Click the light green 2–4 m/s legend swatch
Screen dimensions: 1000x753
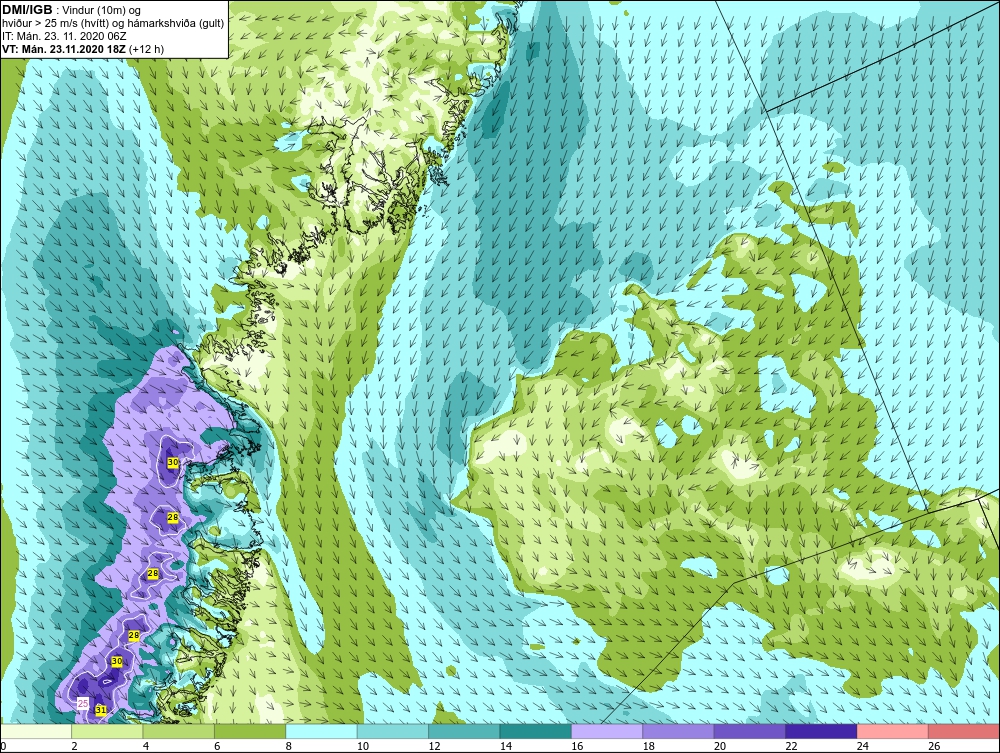point(108,731)
